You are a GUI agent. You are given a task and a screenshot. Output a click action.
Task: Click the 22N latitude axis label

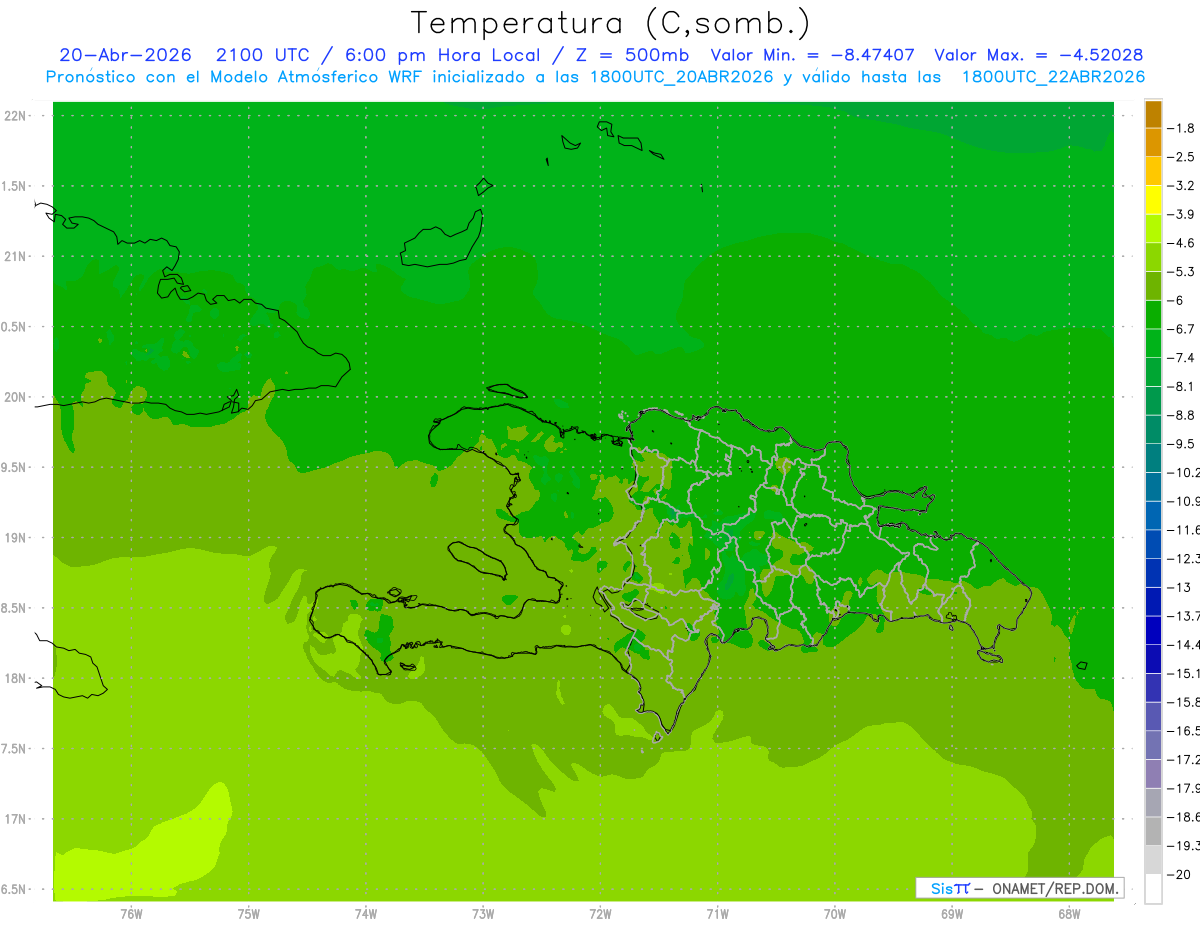click(x=15, y=116)
